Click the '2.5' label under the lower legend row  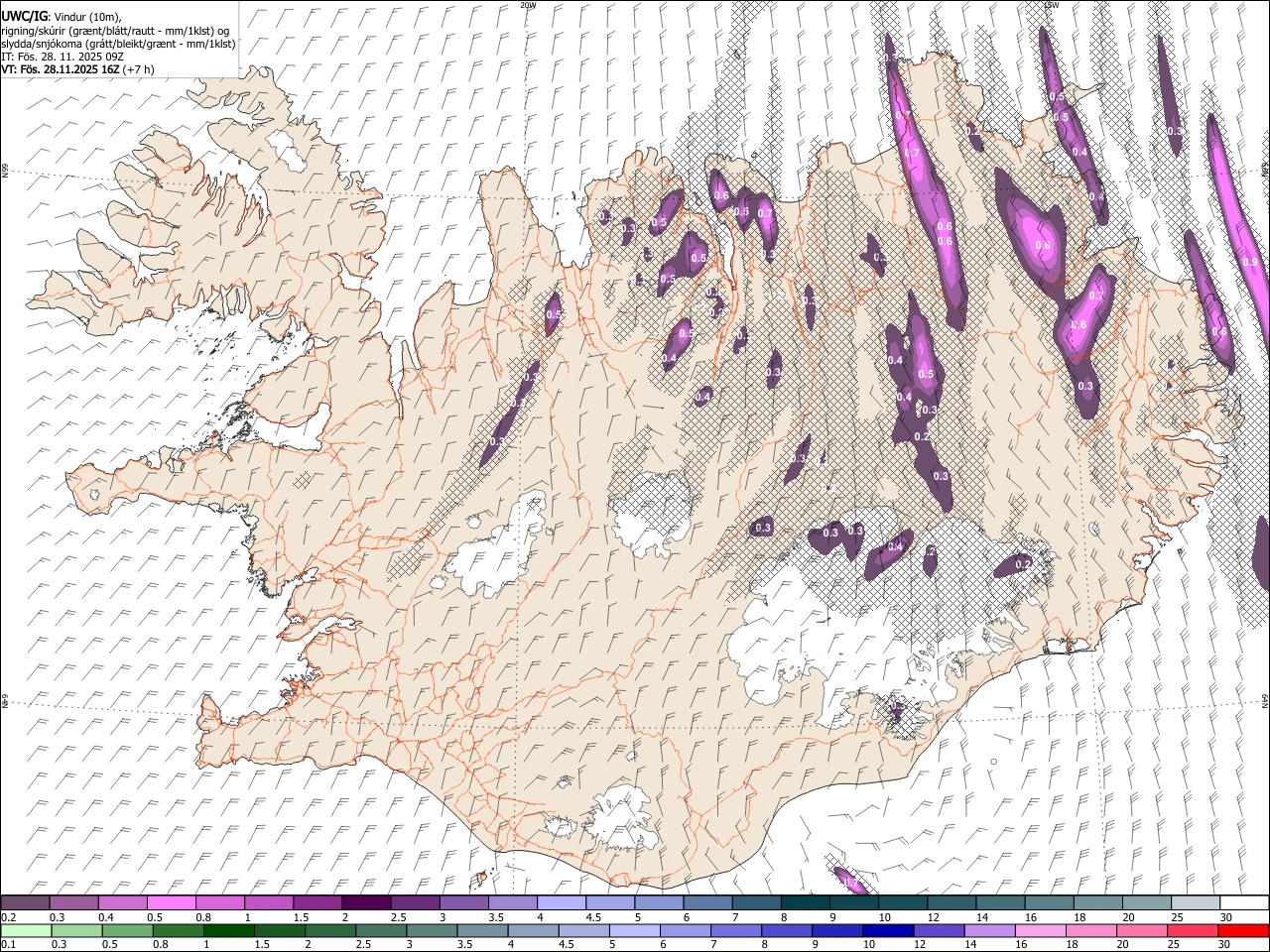[364, 945]
